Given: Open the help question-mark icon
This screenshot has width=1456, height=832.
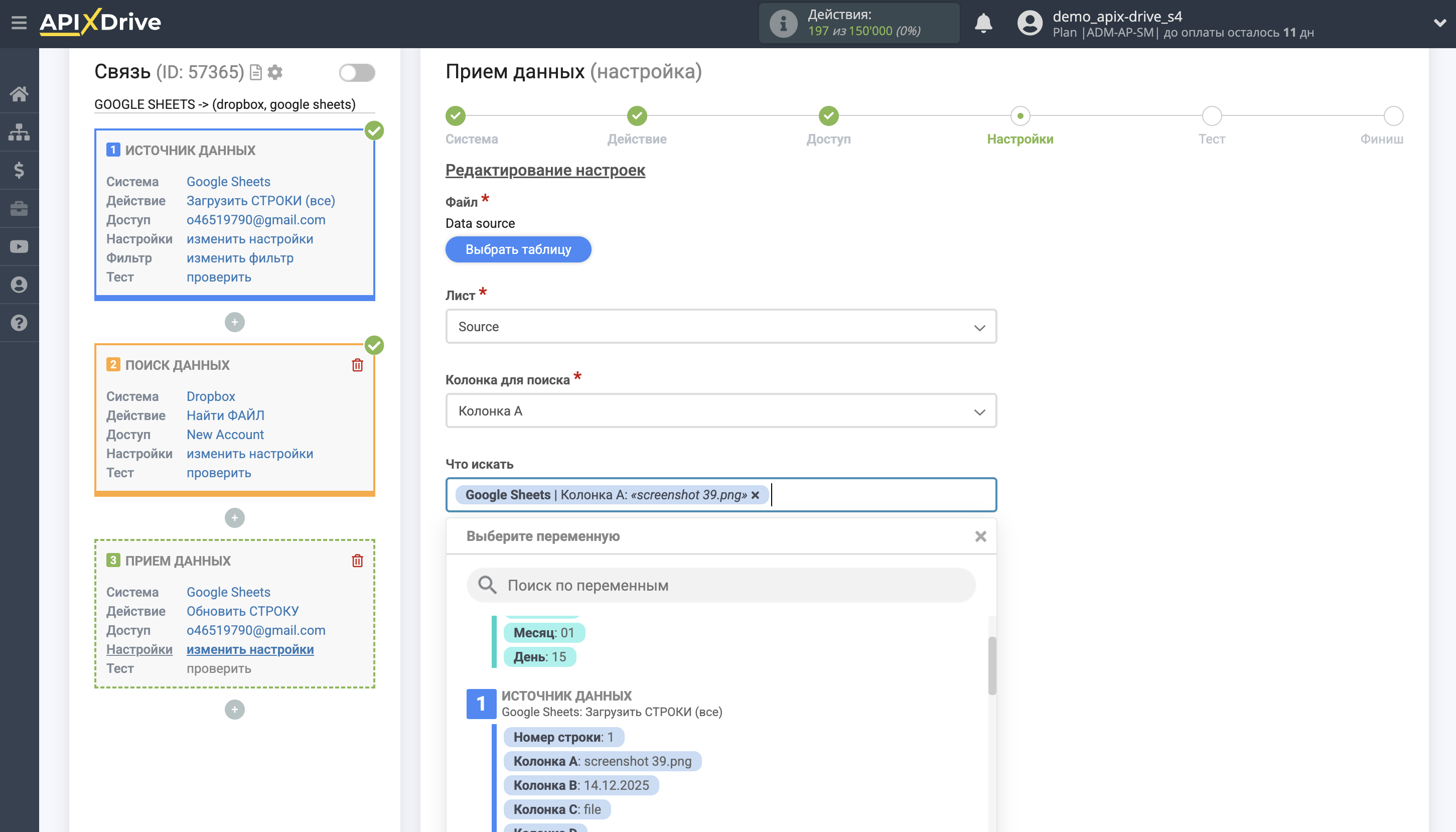Looking at the screenshot, I should pos(19,323).
